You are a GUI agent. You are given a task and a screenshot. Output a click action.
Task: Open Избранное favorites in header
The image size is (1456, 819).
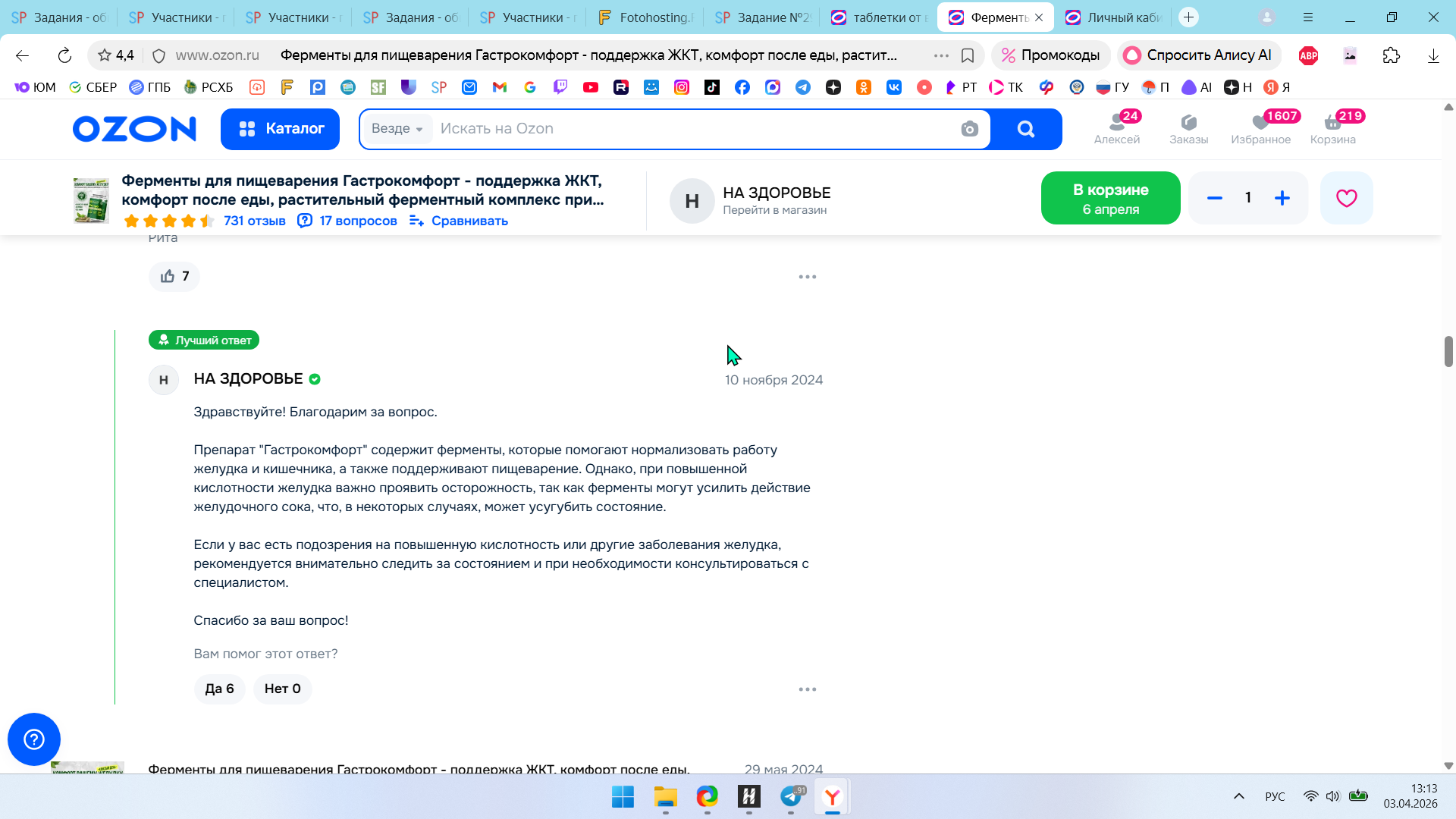1260,128
